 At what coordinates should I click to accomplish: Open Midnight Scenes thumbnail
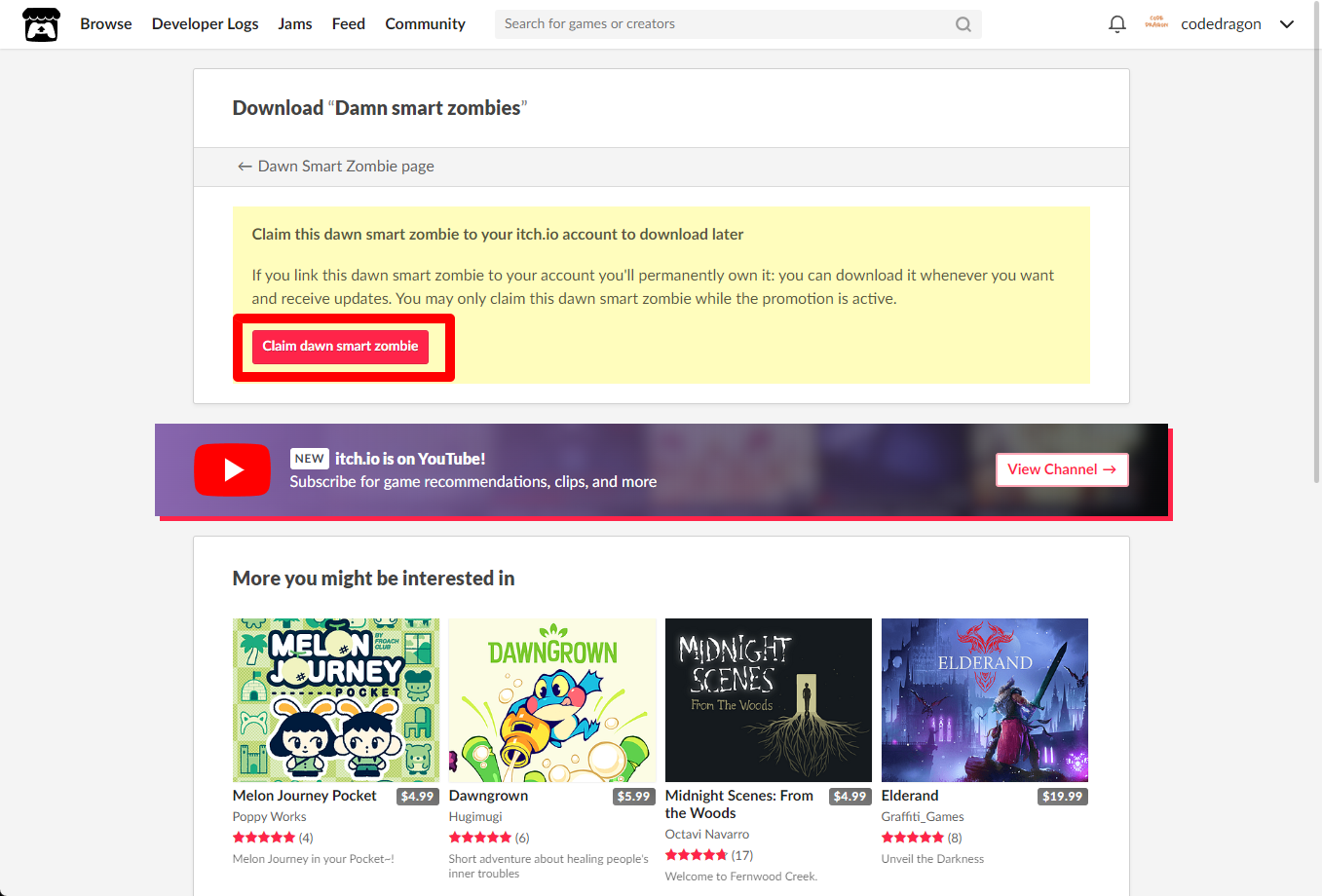pyautogui.click(x=769, y=700)
